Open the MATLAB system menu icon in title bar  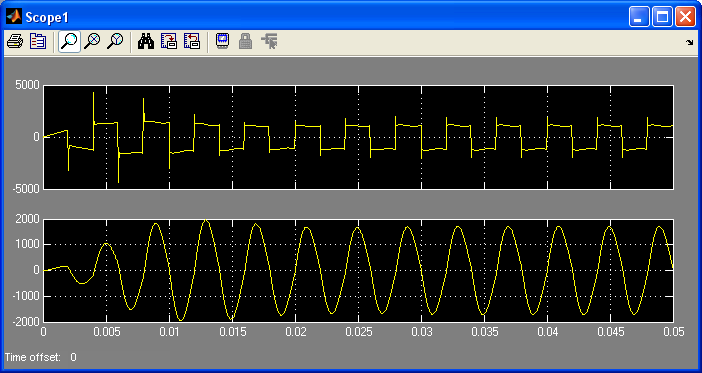[x=13, y=17]
